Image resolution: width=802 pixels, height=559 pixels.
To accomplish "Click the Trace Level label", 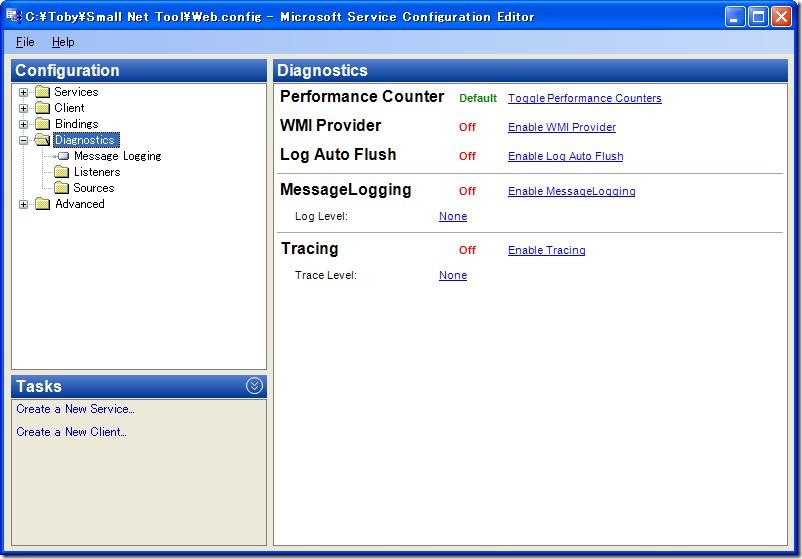I will click(326, 275).
